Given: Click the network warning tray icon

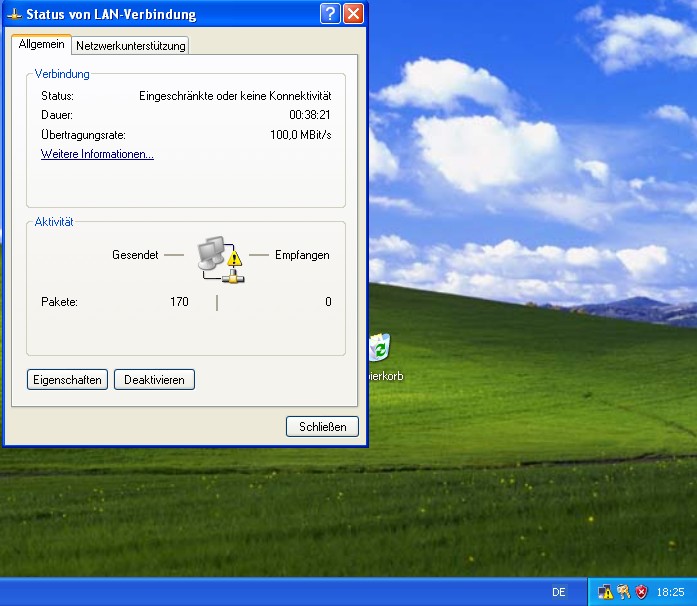Looking at the screenshot, I should coord(605,592).
